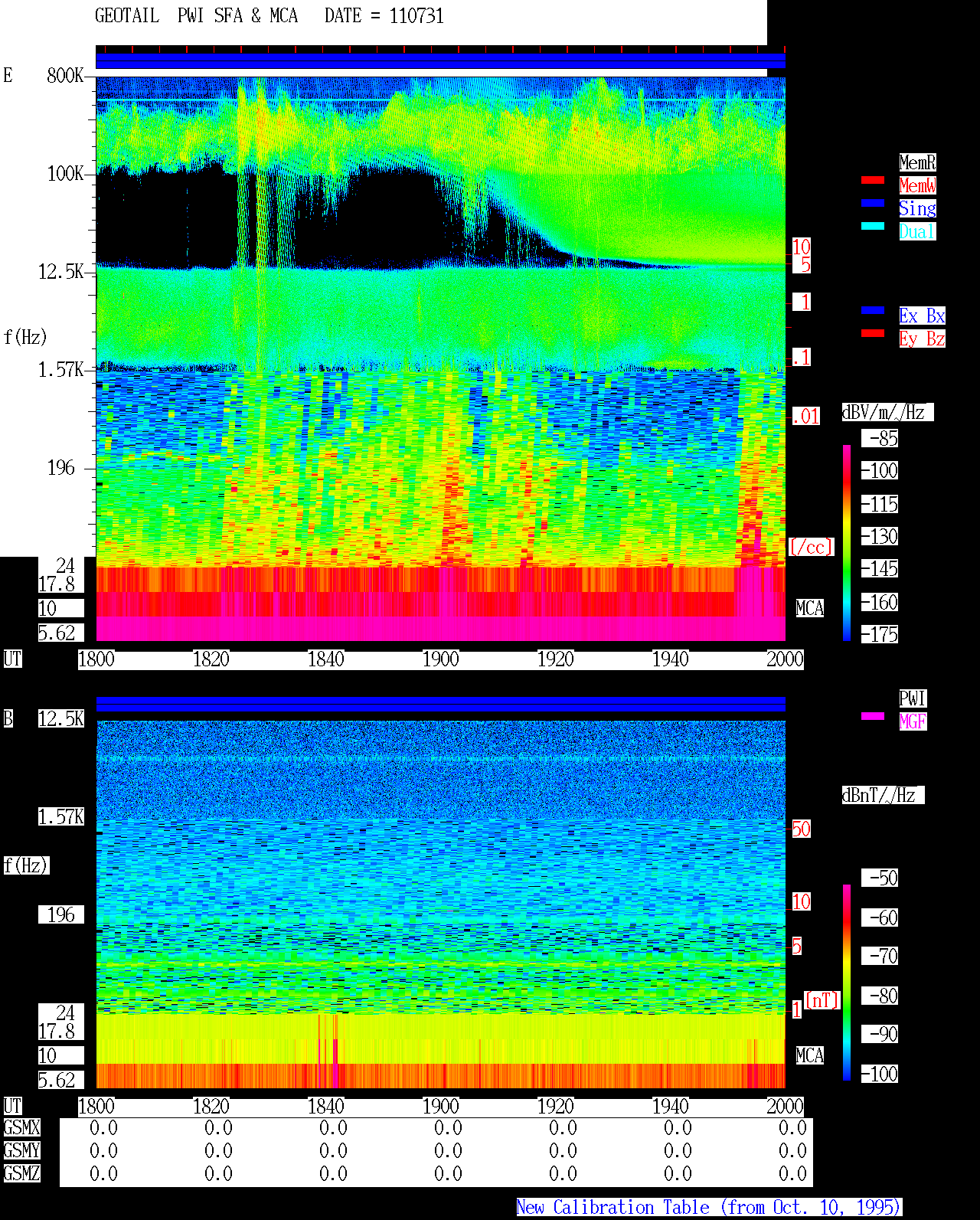Image resolution: width=980 pixels, height=1220 pixels.
Task: Click the 1840 UT tick on magnetic panel
Action: click(325, 1107)
